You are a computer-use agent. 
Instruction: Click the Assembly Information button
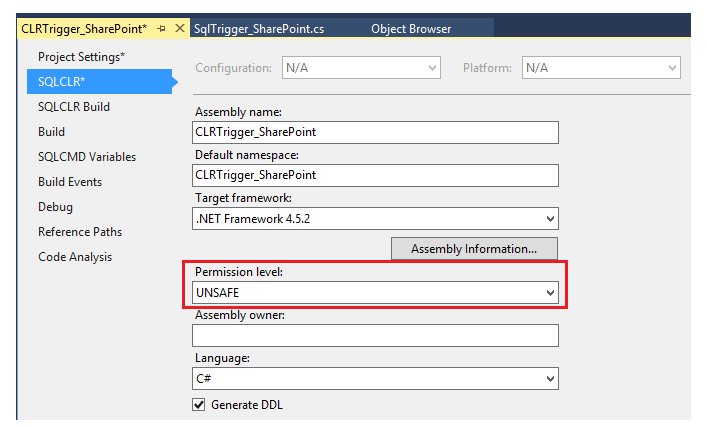coord(474,249)
